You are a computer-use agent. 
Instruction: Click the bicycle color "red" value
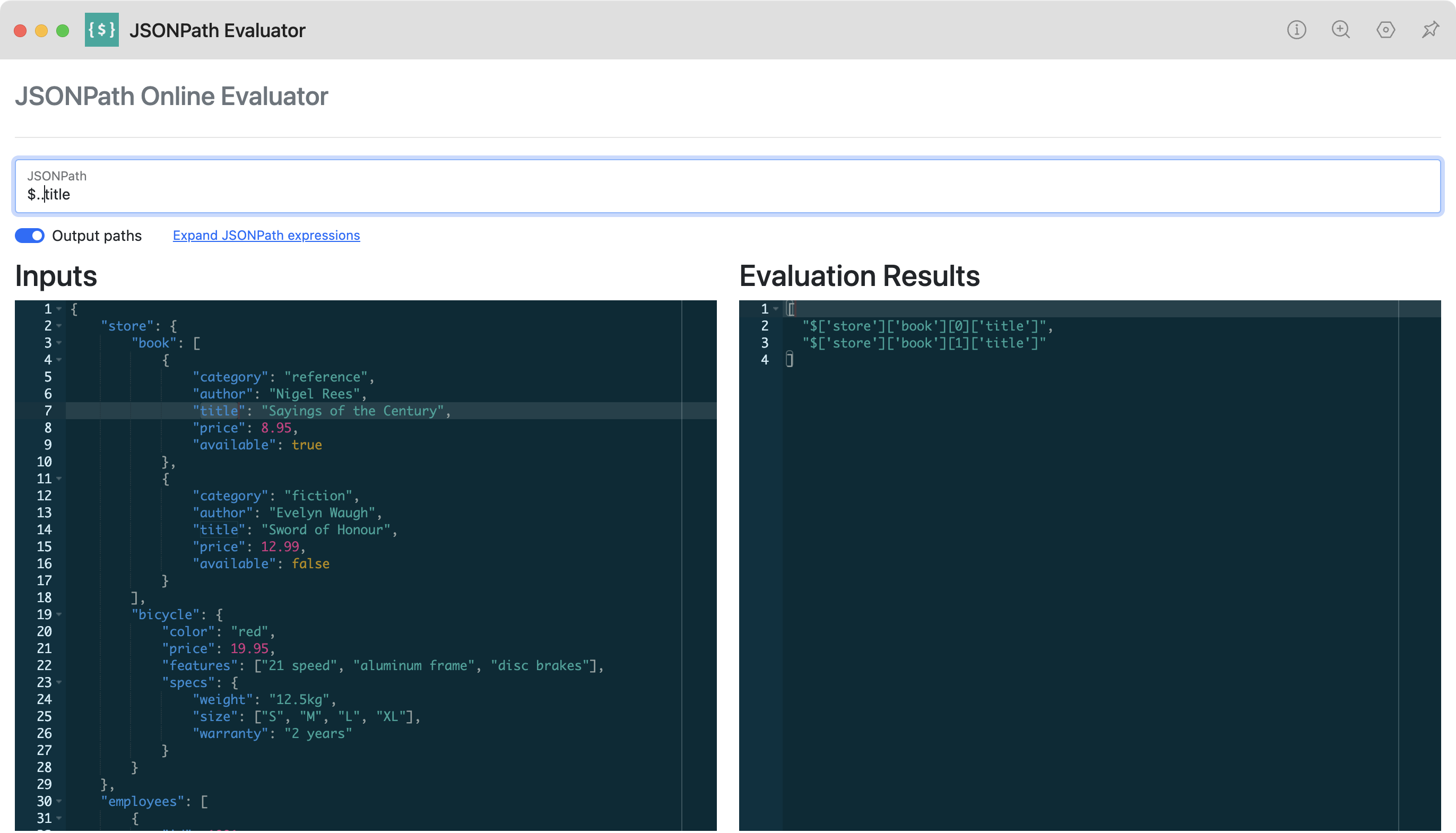[249, 631]
